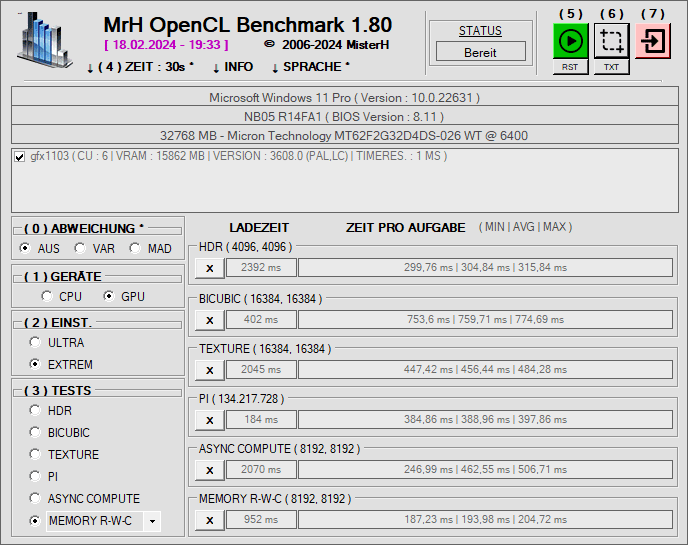Click the BICUBIC load time 402 ms field
The image size is (688, 545).
(x=261, y=320)
